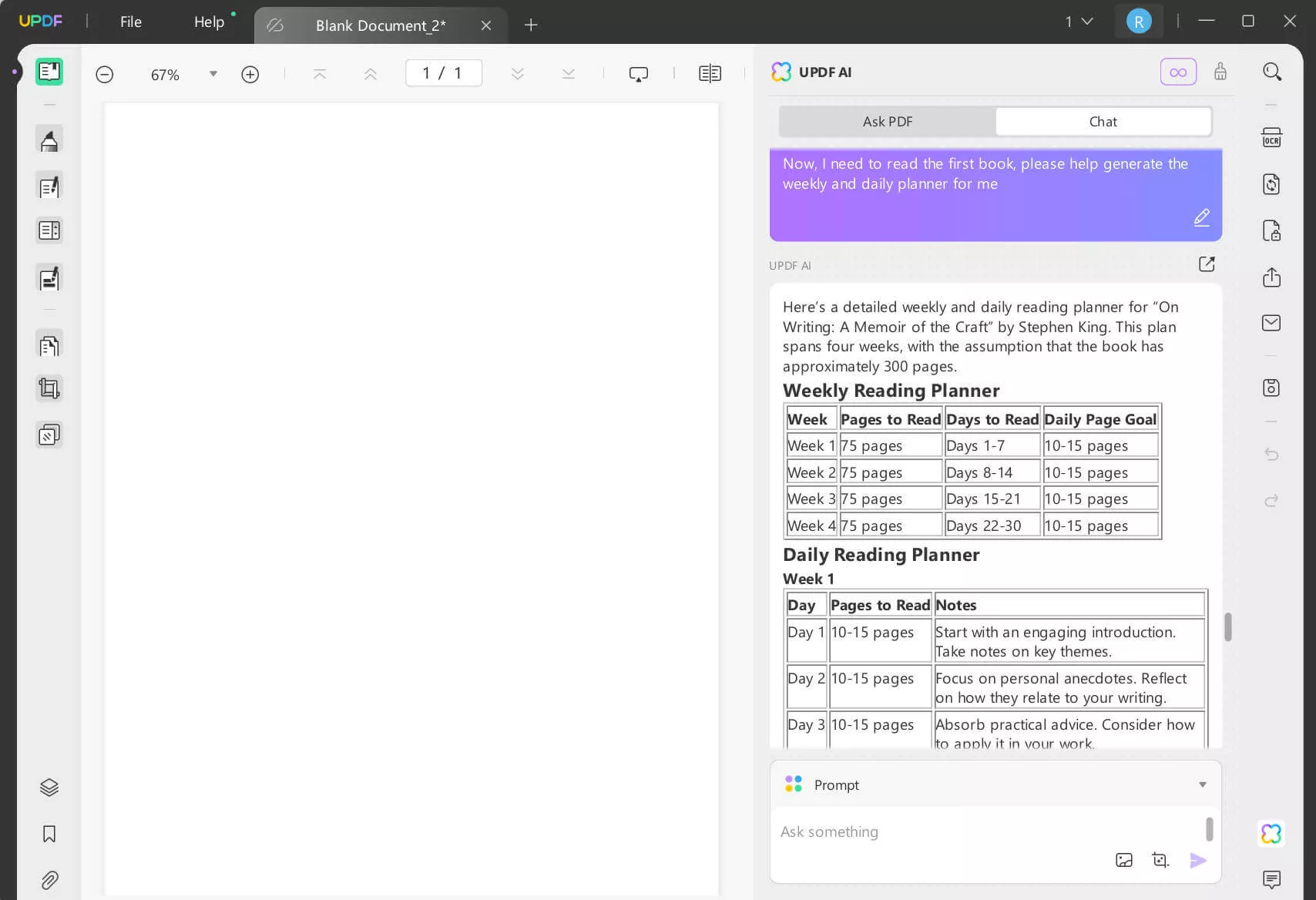Image resolution: width=1316 pixels, height=900 pixels.
Task: Switch to the Ask PDF tab
Action: tap(888, 122)
